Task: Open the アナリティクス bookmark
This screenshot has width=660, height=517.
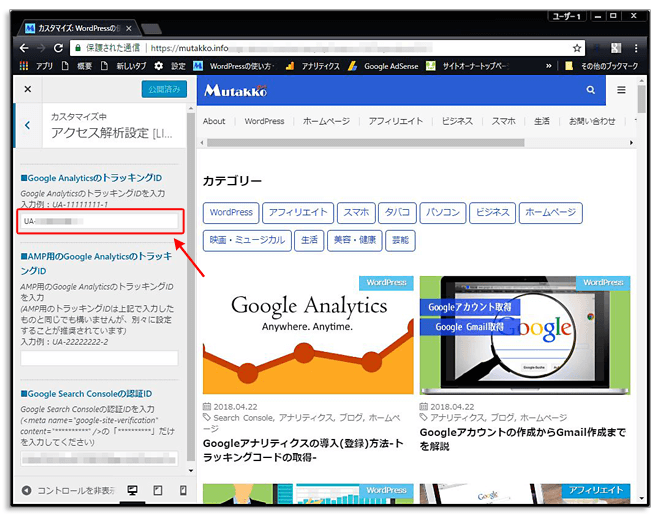Action: click(x=313, y=66)
